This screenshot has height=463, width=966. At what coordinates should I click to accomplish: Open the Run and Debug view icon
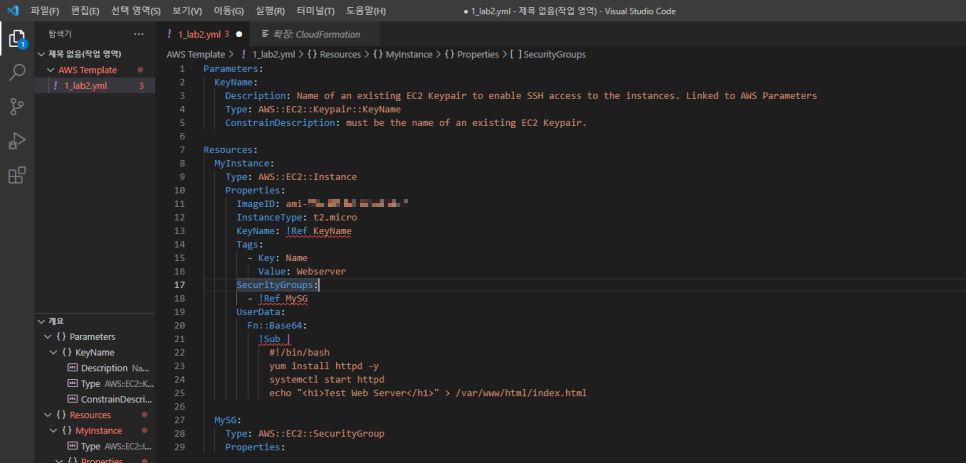[17, 141]
